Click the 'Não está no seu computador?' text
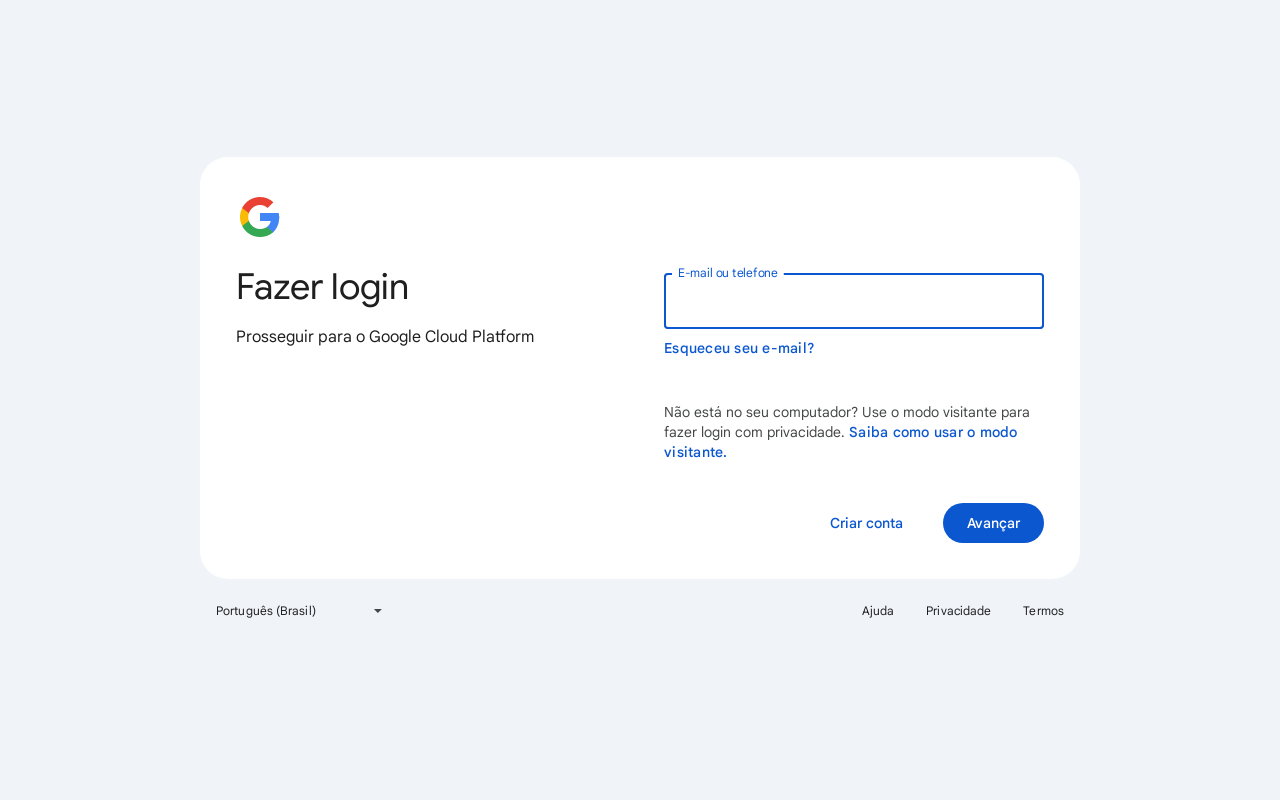This screenshot has height=800, width=1280. tap(761, 412)
